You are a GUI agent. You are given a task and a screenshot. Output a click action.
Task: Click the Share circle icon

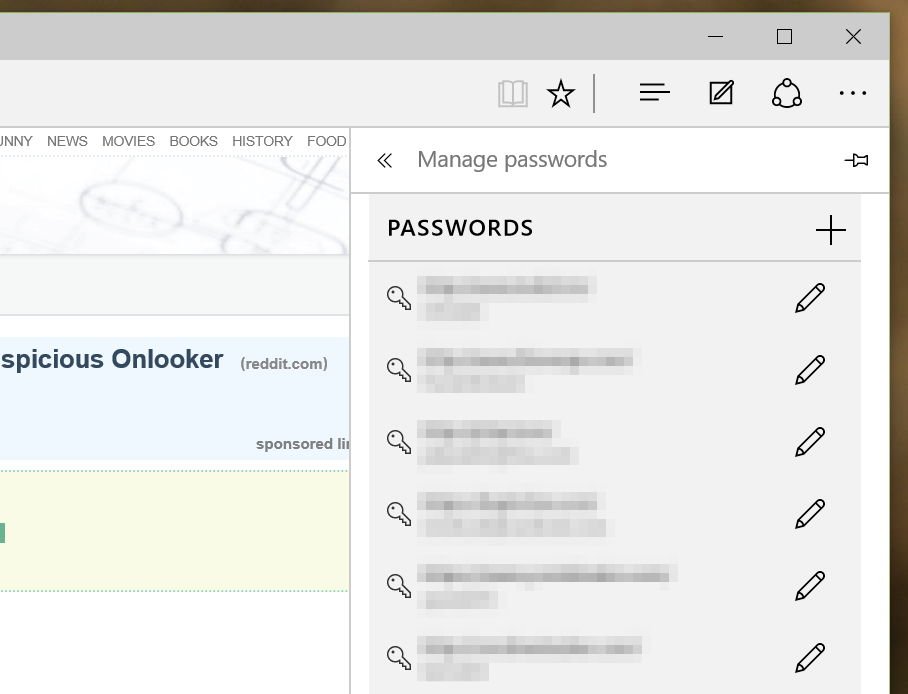(787, 93)
